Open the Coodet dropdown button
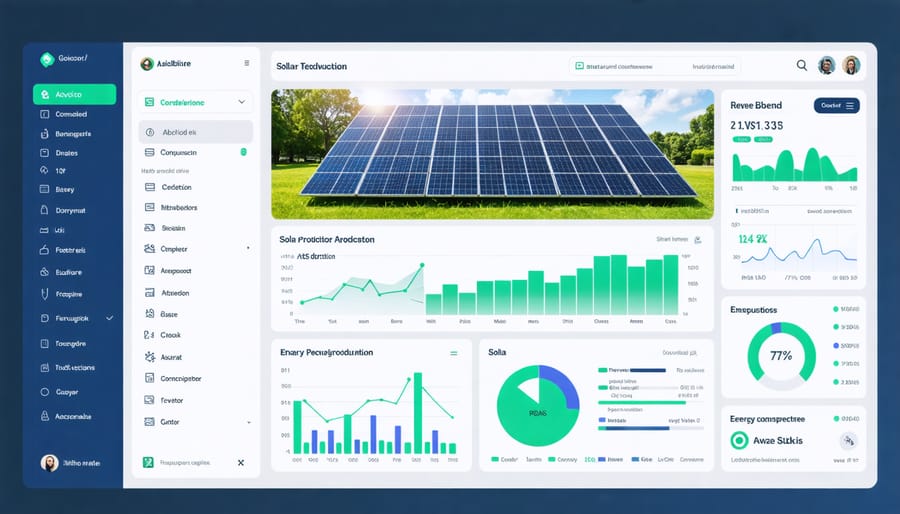Image resolution: width=900 pixels, height=514 pixels. 836,106
